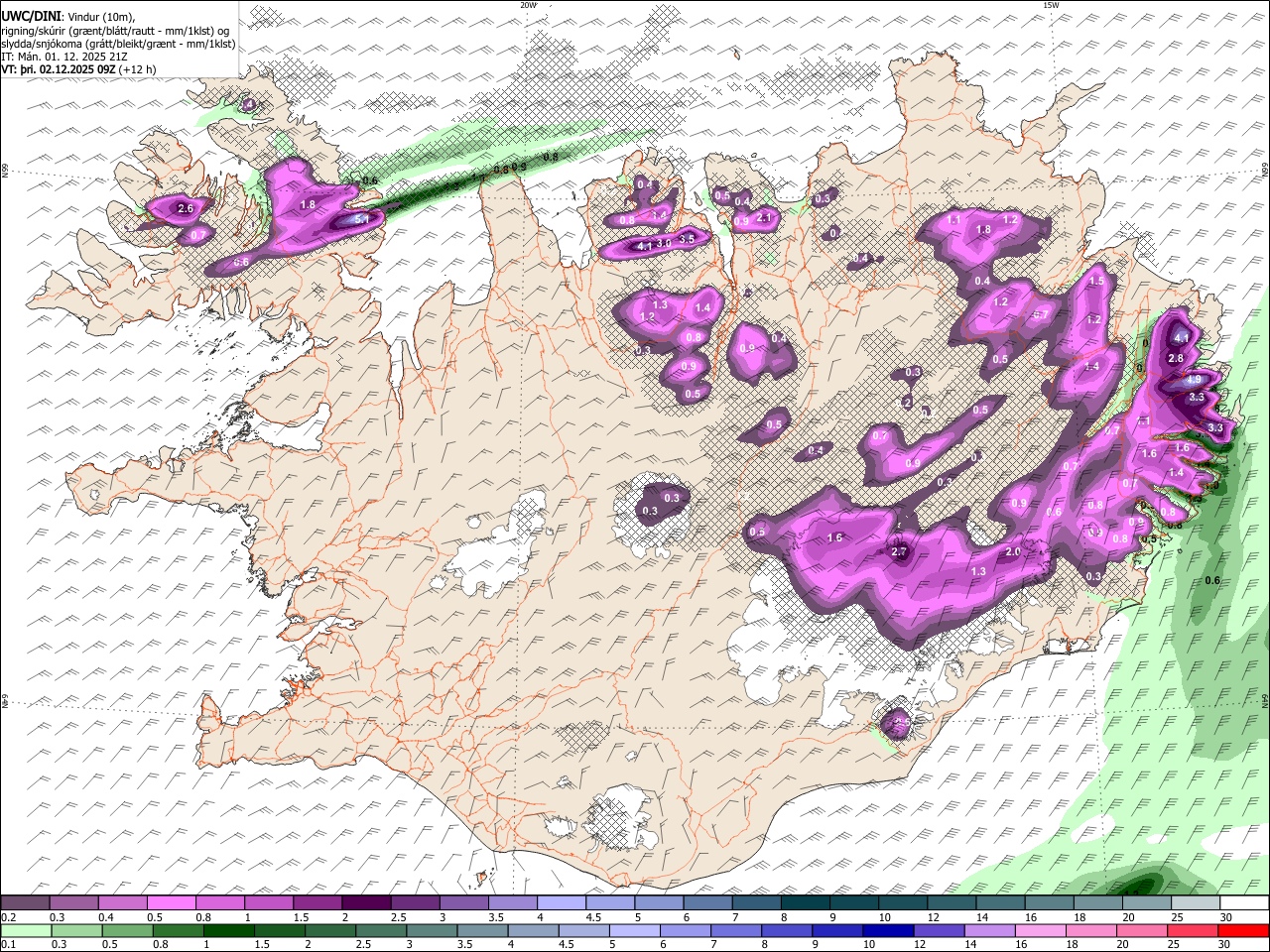Click the '4.9' value on the east coast

[1195, 379]
